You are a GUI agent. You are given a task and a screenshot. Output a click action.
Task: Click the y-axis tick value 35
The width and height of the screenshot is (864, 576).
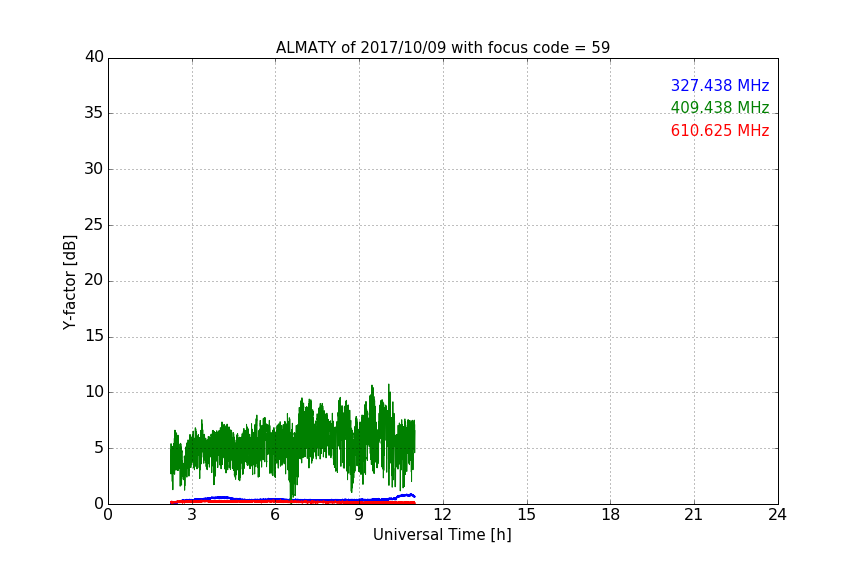(94, 113)
